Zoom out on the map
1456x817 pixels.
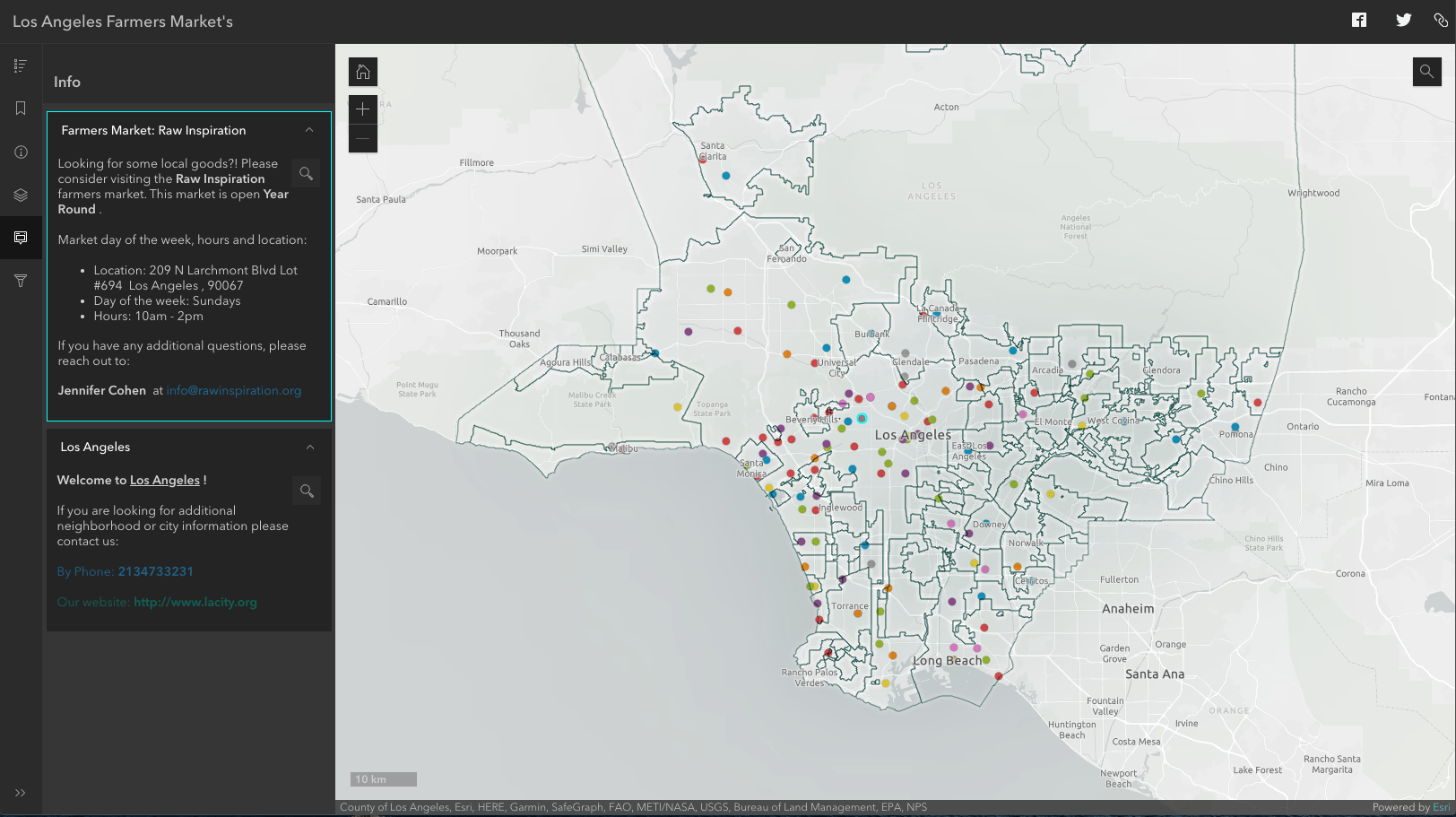(363, 138)
